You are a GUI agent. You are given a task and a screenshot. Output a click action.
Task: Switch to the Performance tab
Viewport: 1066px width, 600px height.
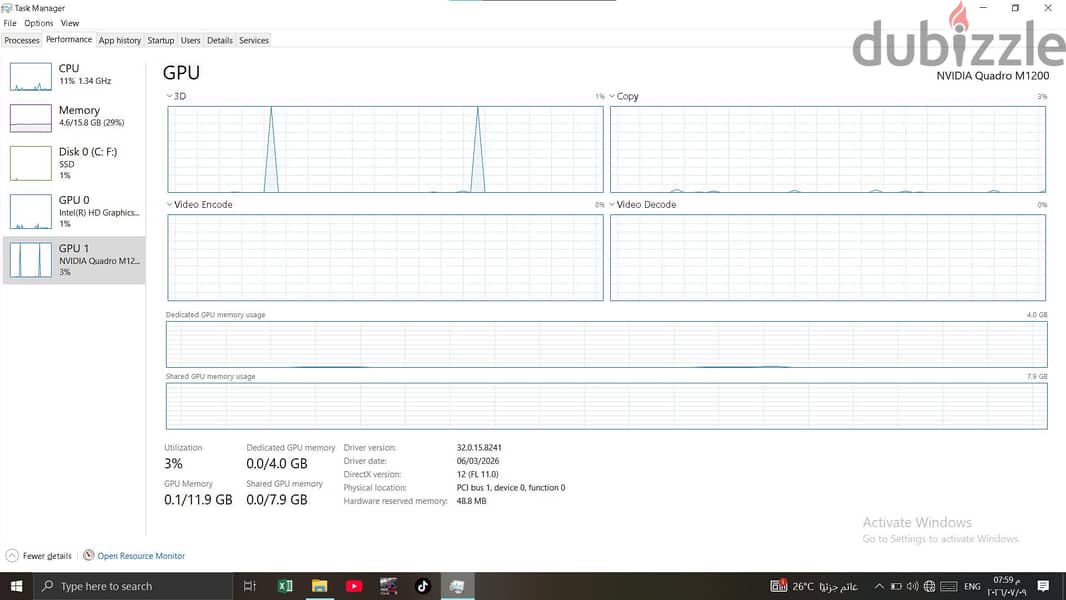coord(69,40)
